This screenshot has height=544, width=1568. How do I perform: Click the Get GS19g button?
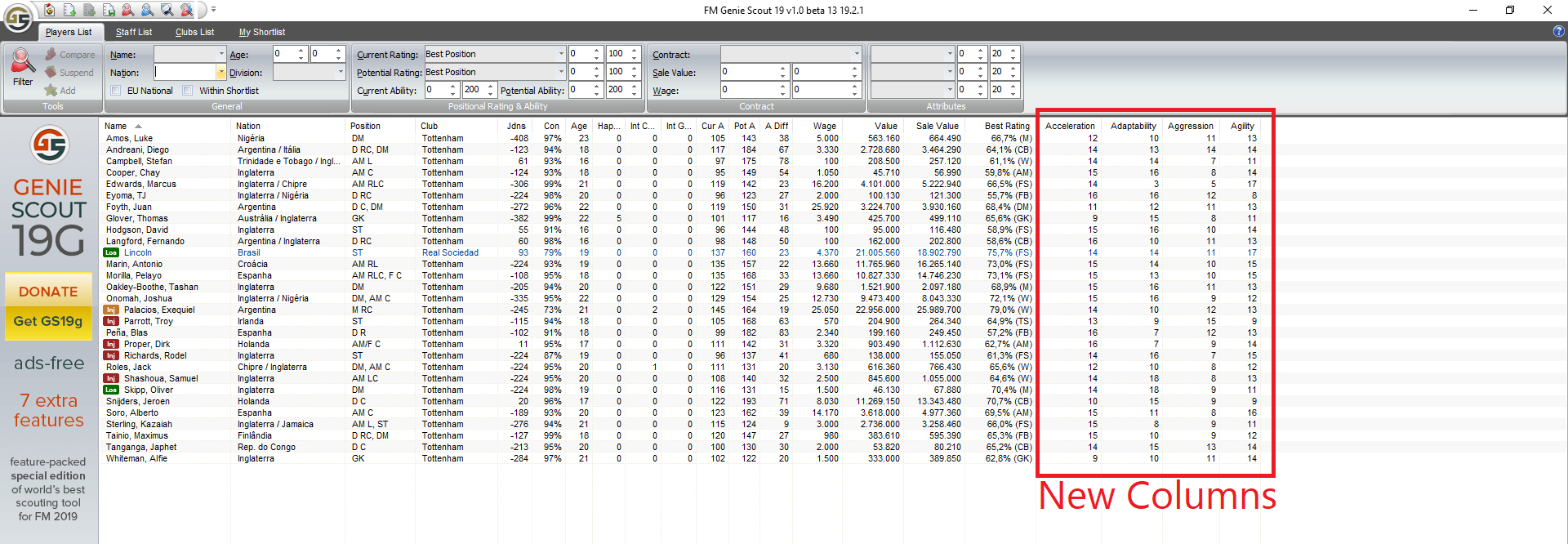(48, 321)
